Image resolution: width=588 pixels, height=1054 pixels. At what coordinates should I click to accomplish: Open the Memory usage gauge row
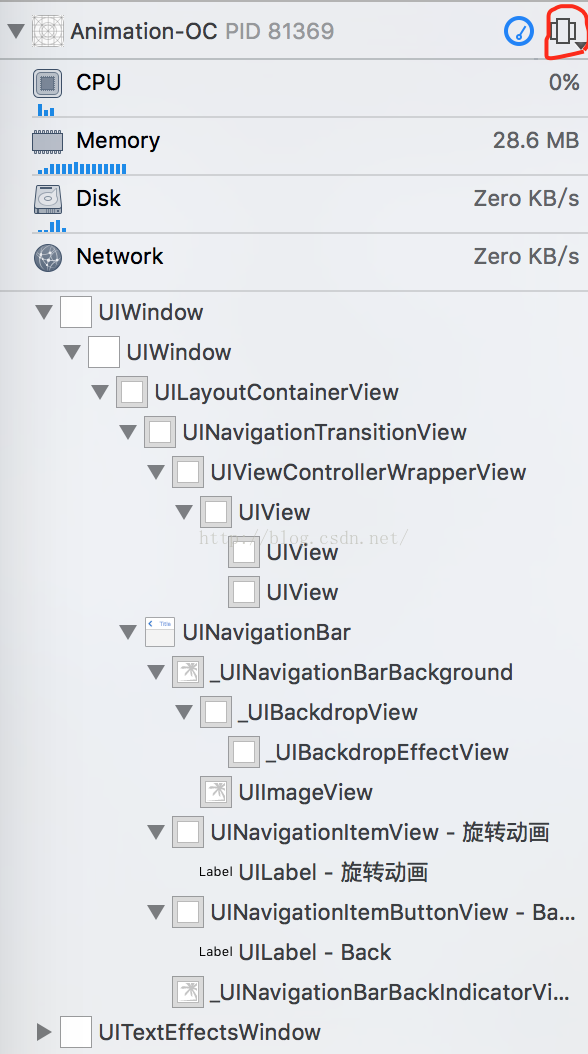pos(306,147)
